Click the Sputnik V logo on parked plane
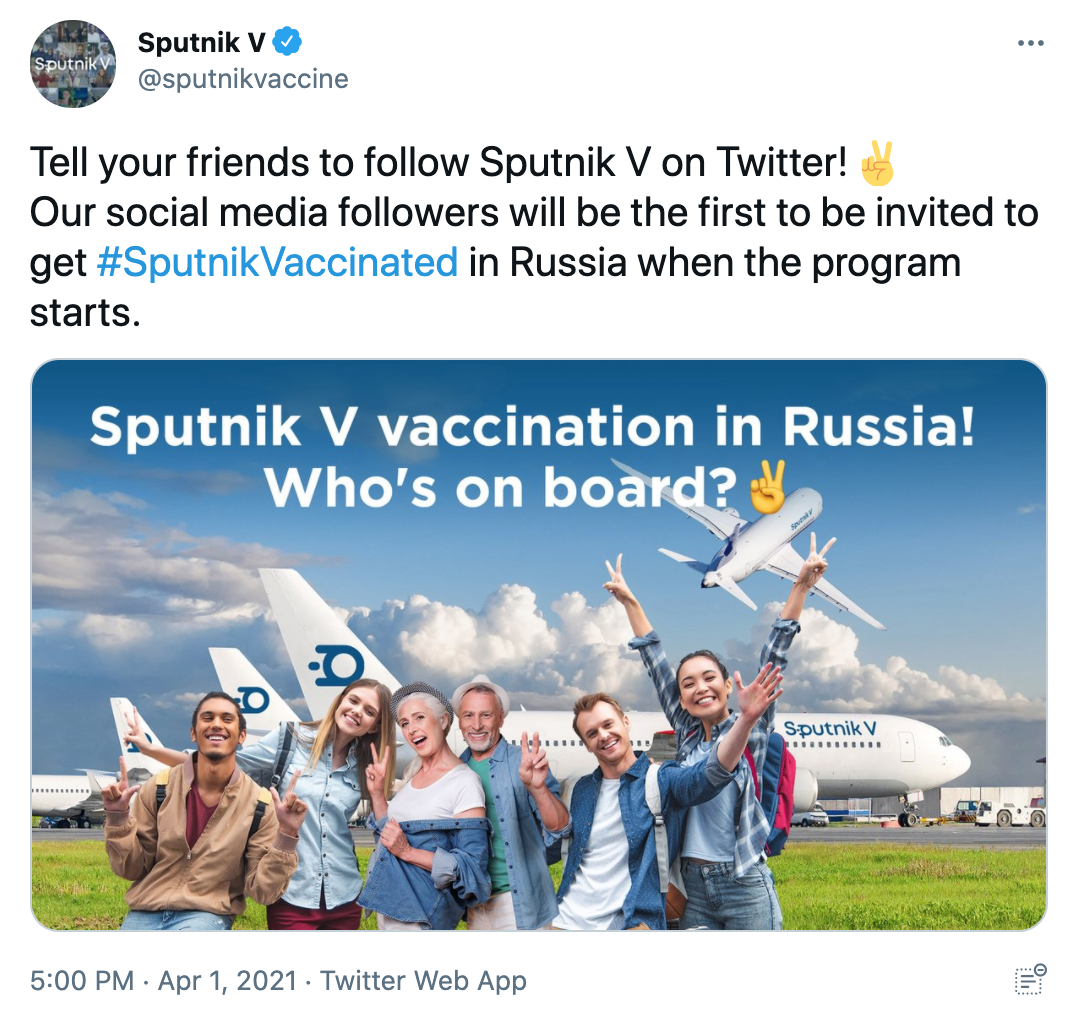This screenshot has width=1072, height=1026. tap(829, 729)
